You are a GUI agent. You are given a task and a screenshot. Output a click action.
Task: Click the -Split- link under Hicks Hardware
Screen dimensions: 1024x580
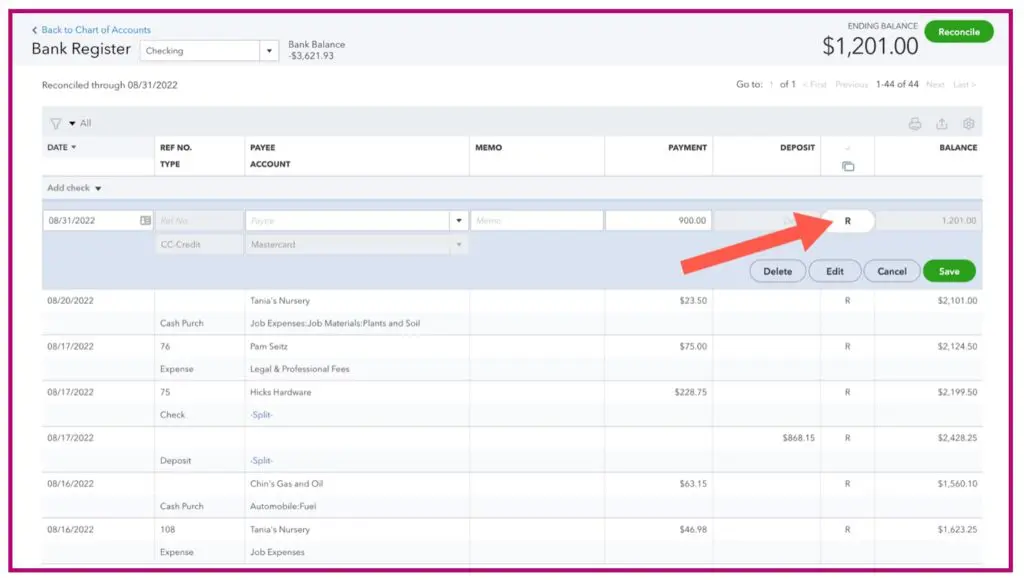[261, 415]
